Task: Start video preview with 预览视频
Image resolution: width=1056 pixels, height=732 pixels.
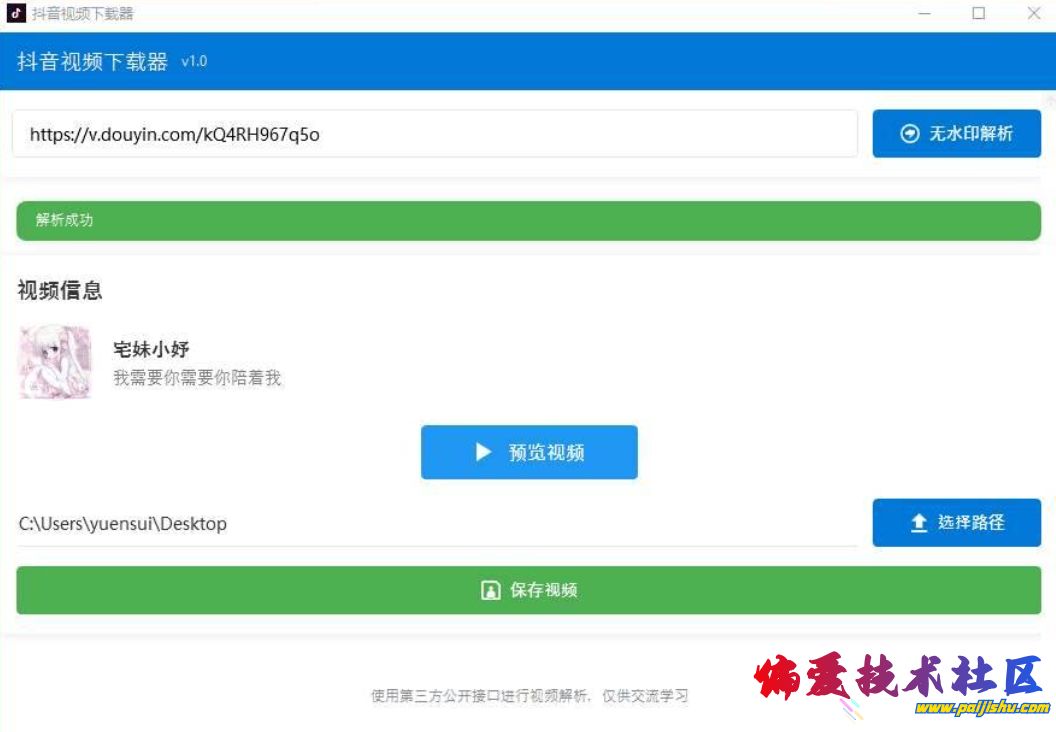Action: 529,451
